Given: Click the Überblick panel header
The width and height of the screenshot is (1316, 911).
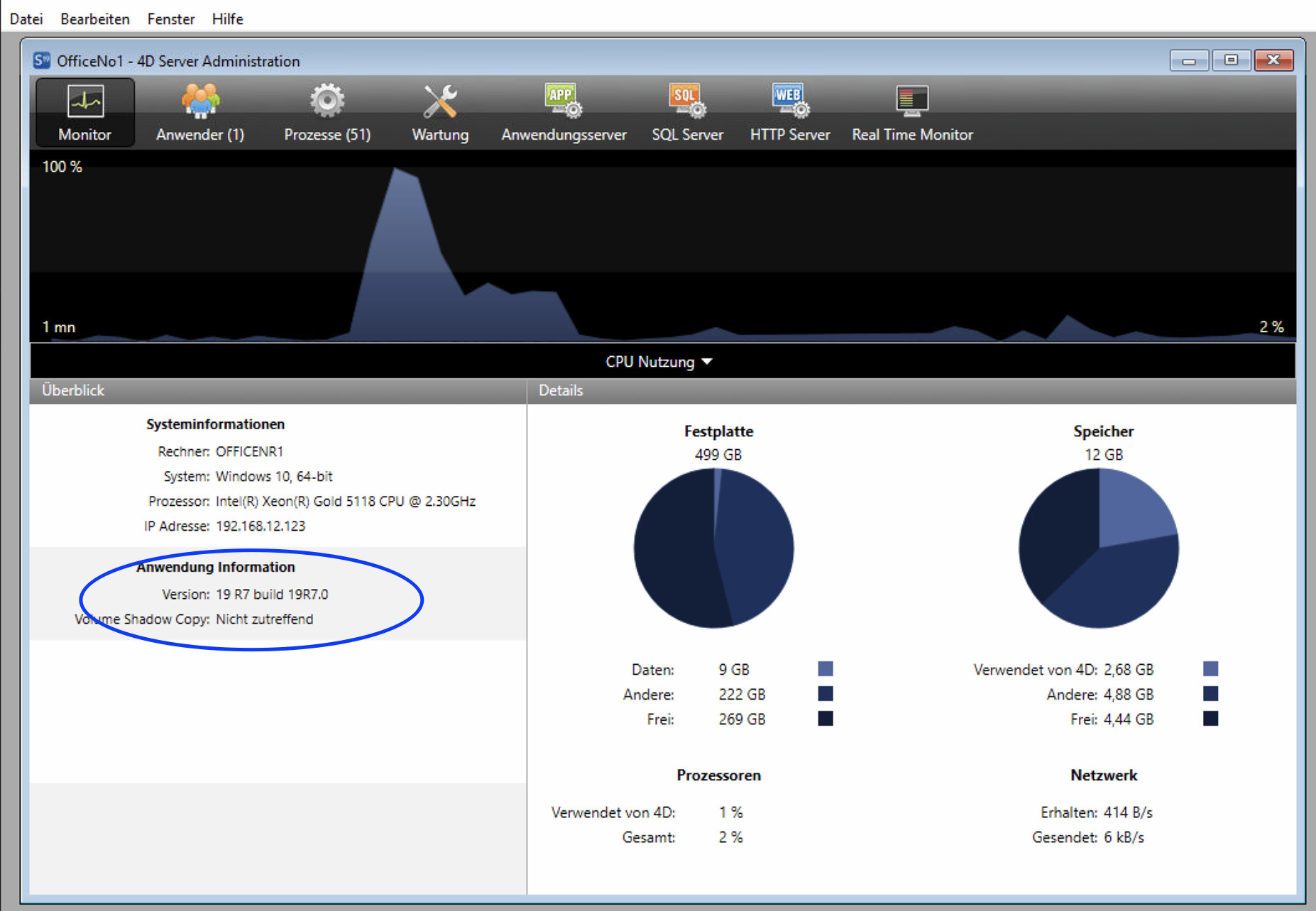Looking at the screenshot, I should click(278, 390).
